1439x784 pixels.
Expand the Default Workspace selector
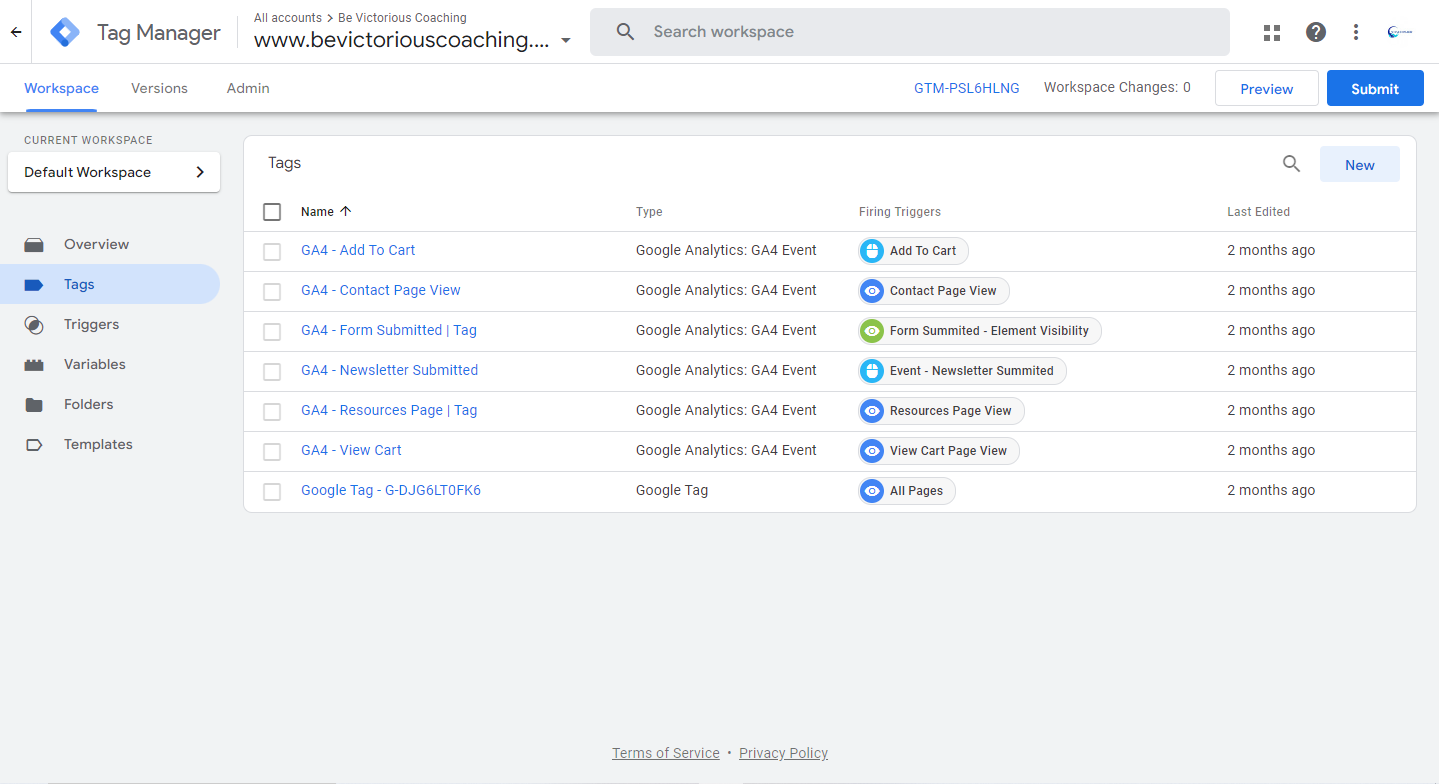point(114,172)
